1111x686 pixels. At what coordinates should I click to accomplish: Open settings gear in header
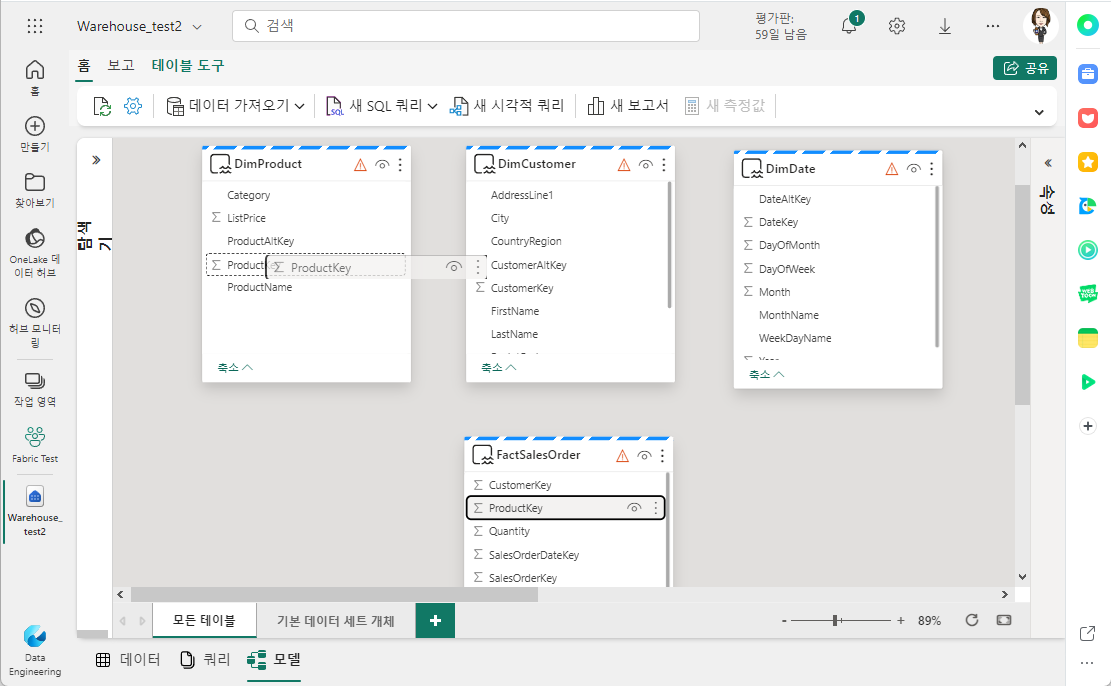click(x=896, y=26)
